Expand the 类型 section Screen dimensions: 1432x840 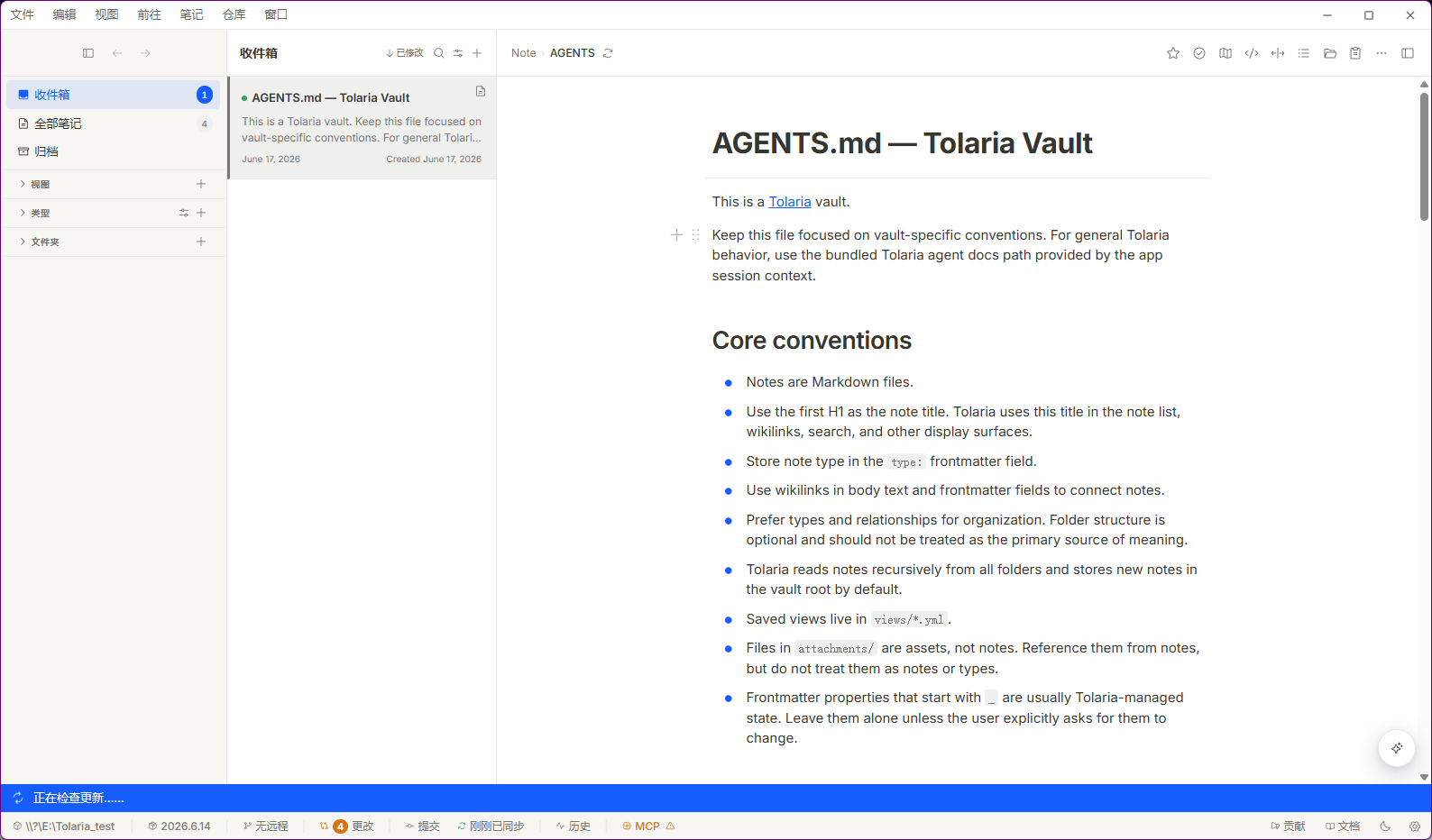36,213
